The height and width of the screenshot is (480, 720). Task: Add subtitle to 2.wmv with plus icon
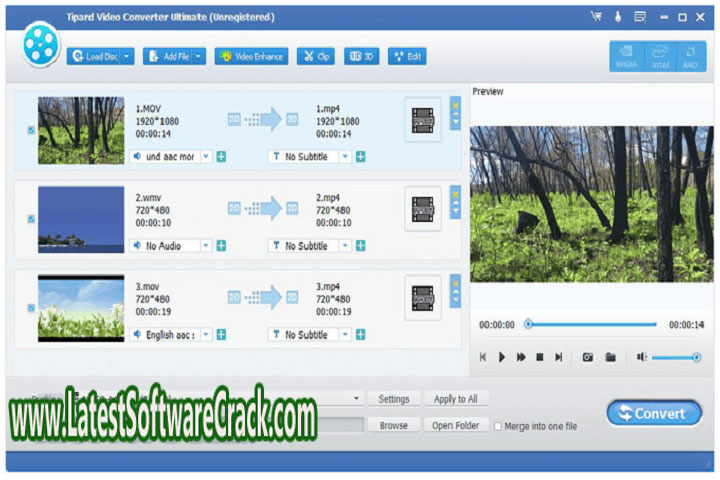tap(360, 245)
